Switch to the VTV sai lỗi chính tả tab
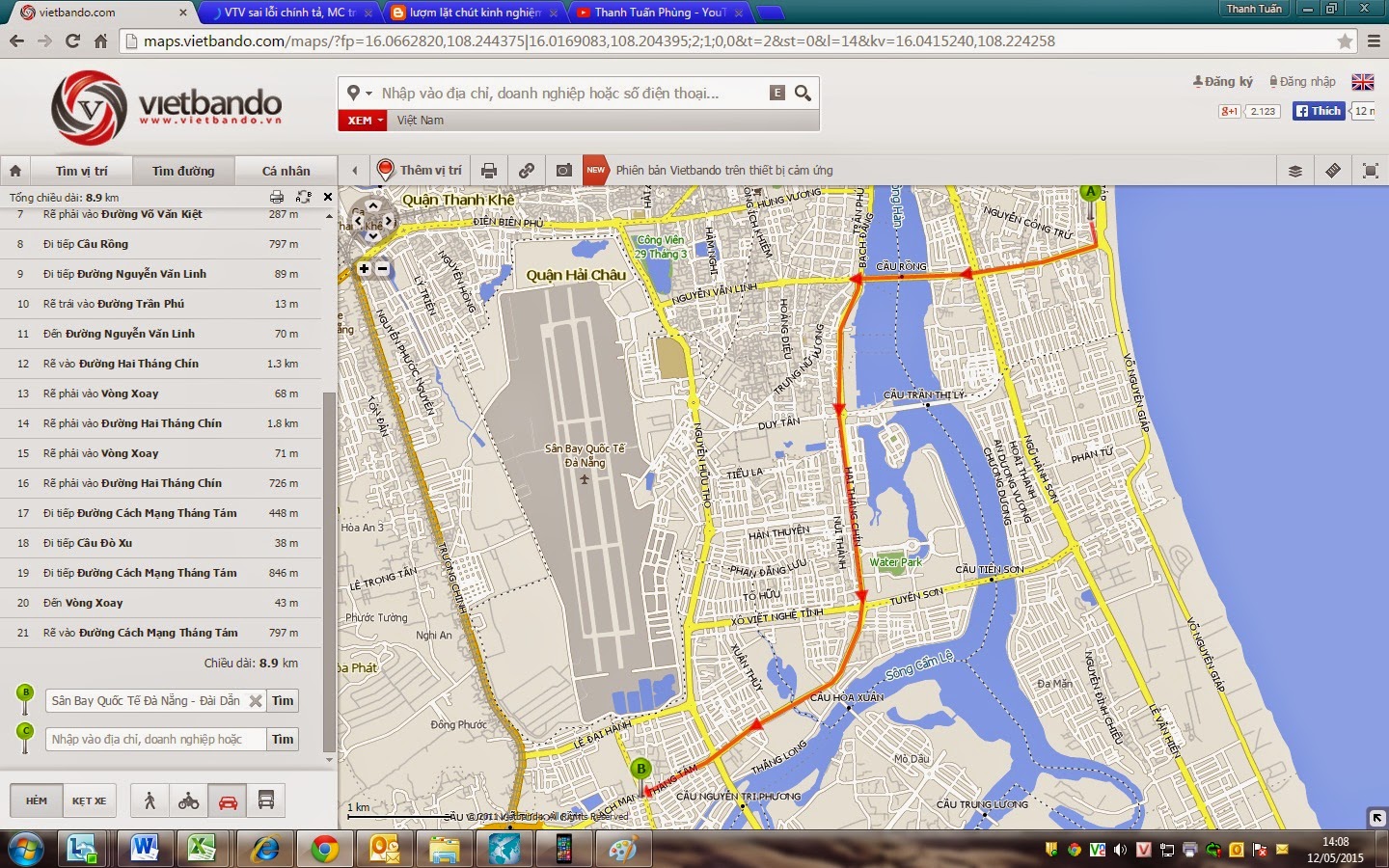 click(x=289, y=13)
